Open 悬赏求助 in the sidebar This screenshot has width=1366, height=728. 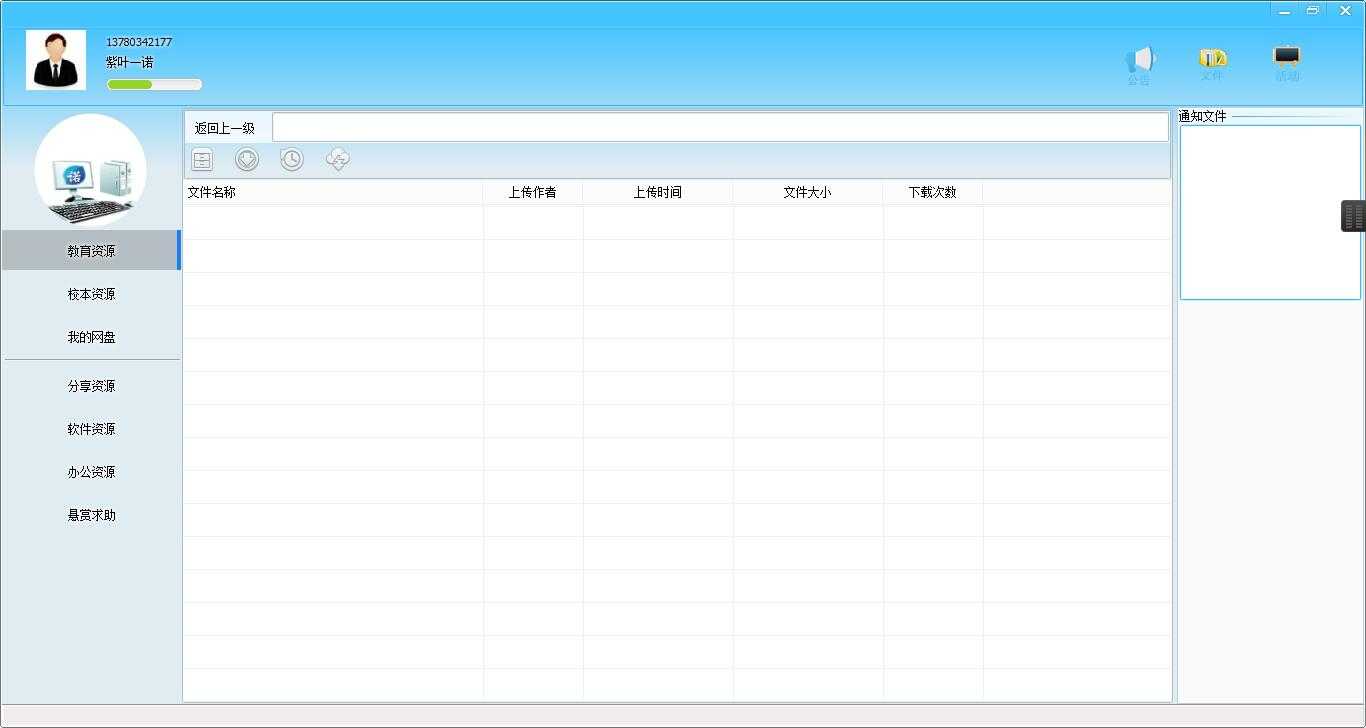91,515
